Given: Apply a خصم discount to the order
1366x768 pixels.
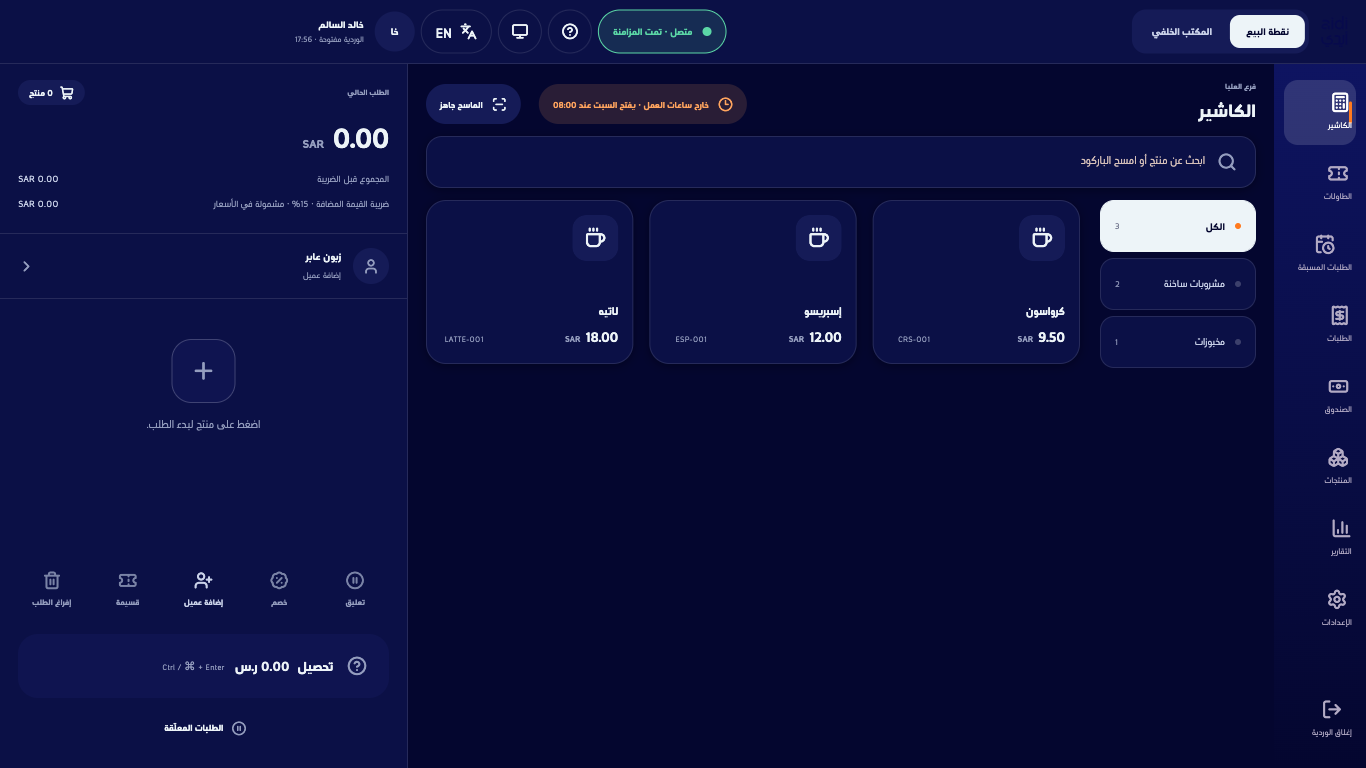Looking at the screenshot, I should point(280,589).
